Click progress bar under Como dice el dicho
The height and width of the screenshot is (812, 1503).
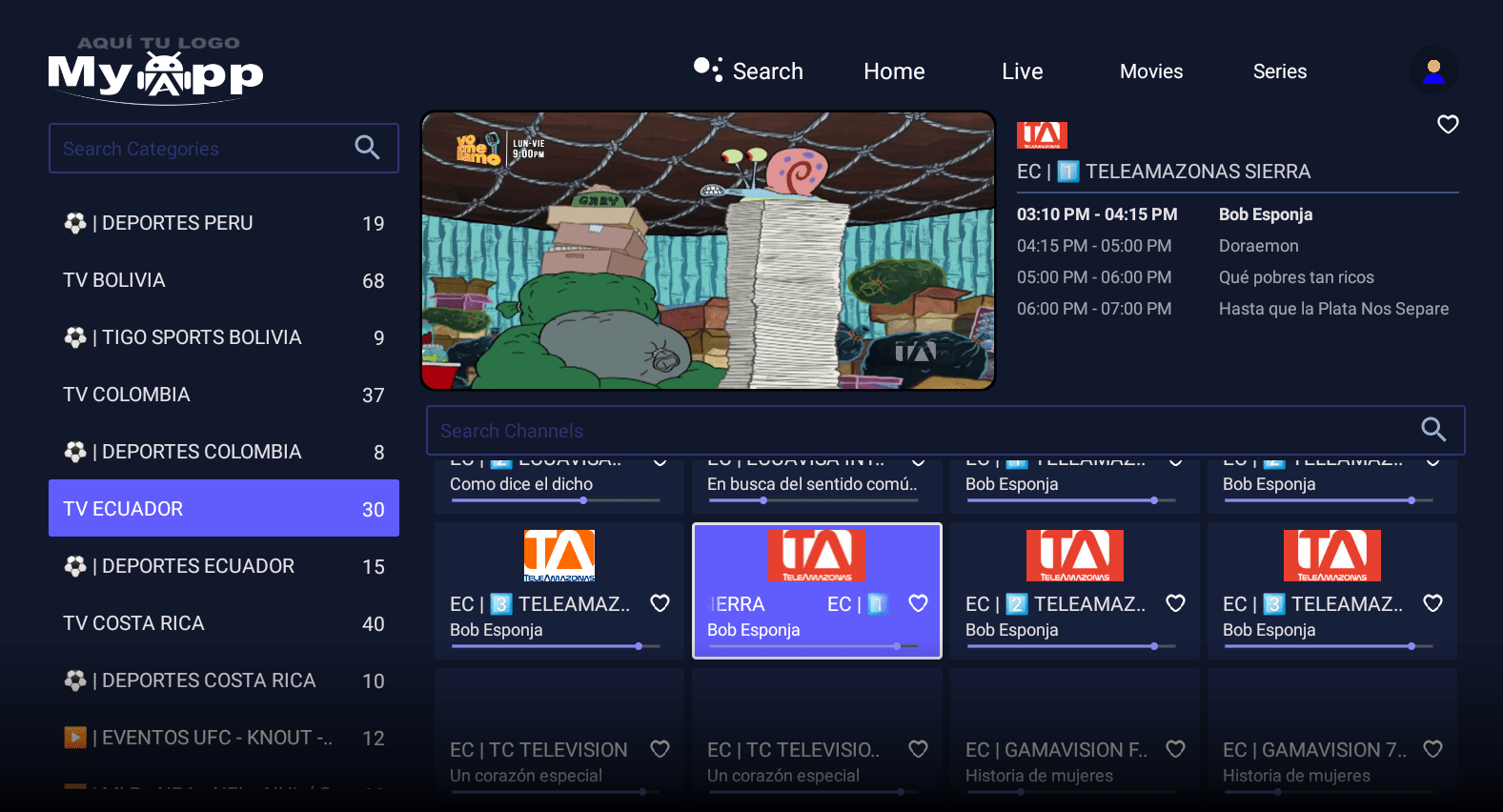point(556,500)
